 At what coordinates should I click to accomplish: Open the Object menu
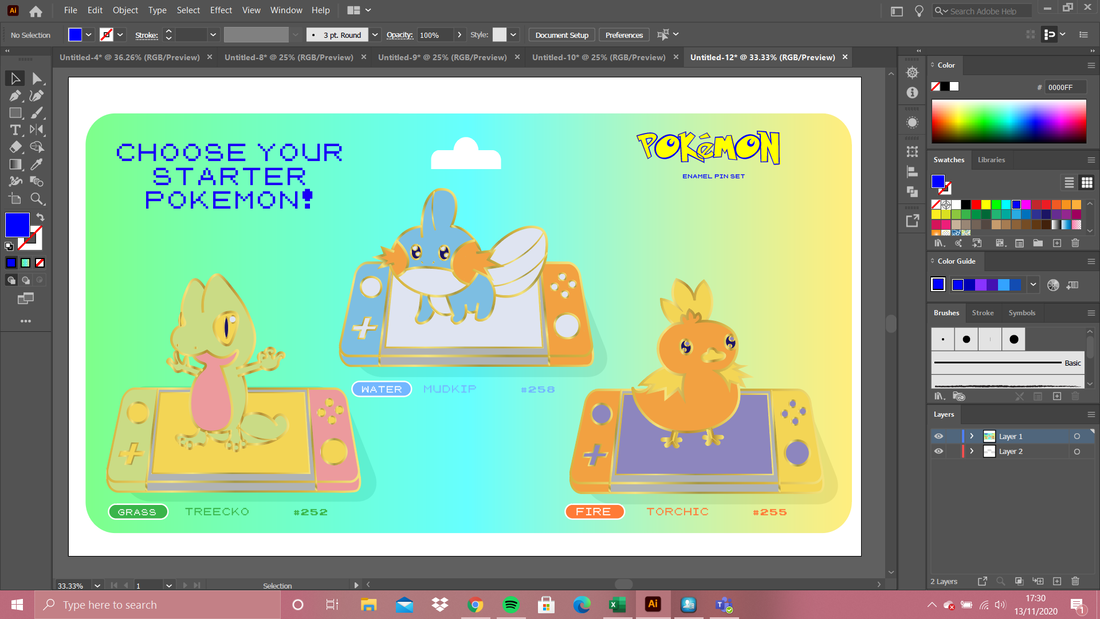[125, 11]
